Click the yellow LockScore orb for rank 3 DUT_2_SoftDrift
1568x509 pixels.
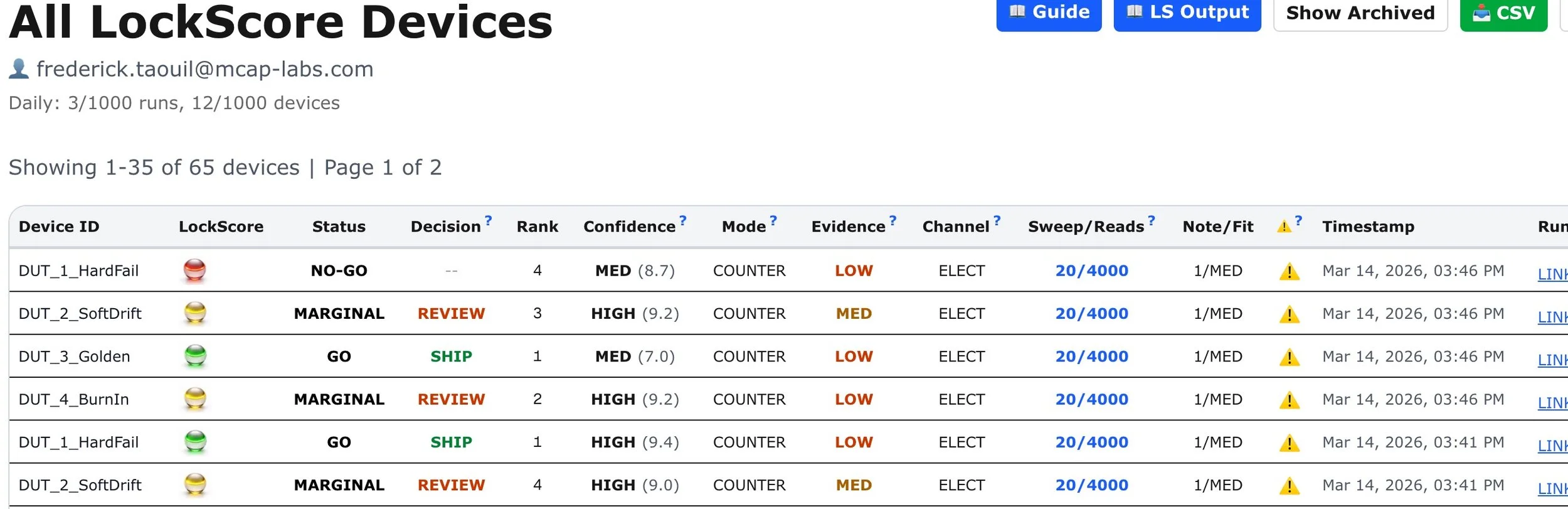click(195, 313)
